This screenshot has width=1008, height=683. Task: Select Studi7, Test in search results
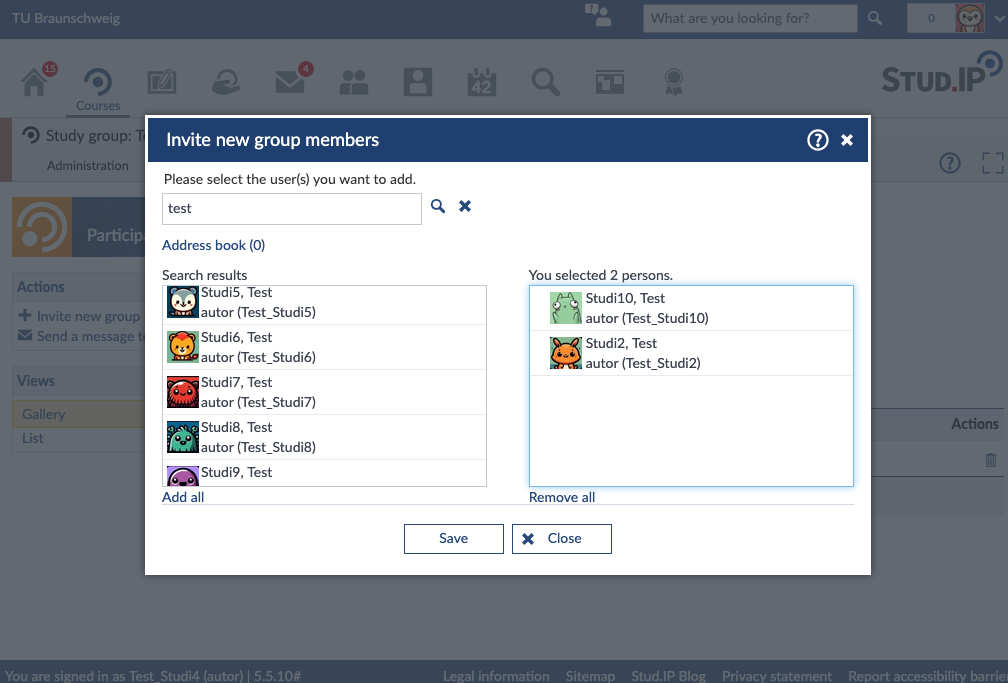325,392
